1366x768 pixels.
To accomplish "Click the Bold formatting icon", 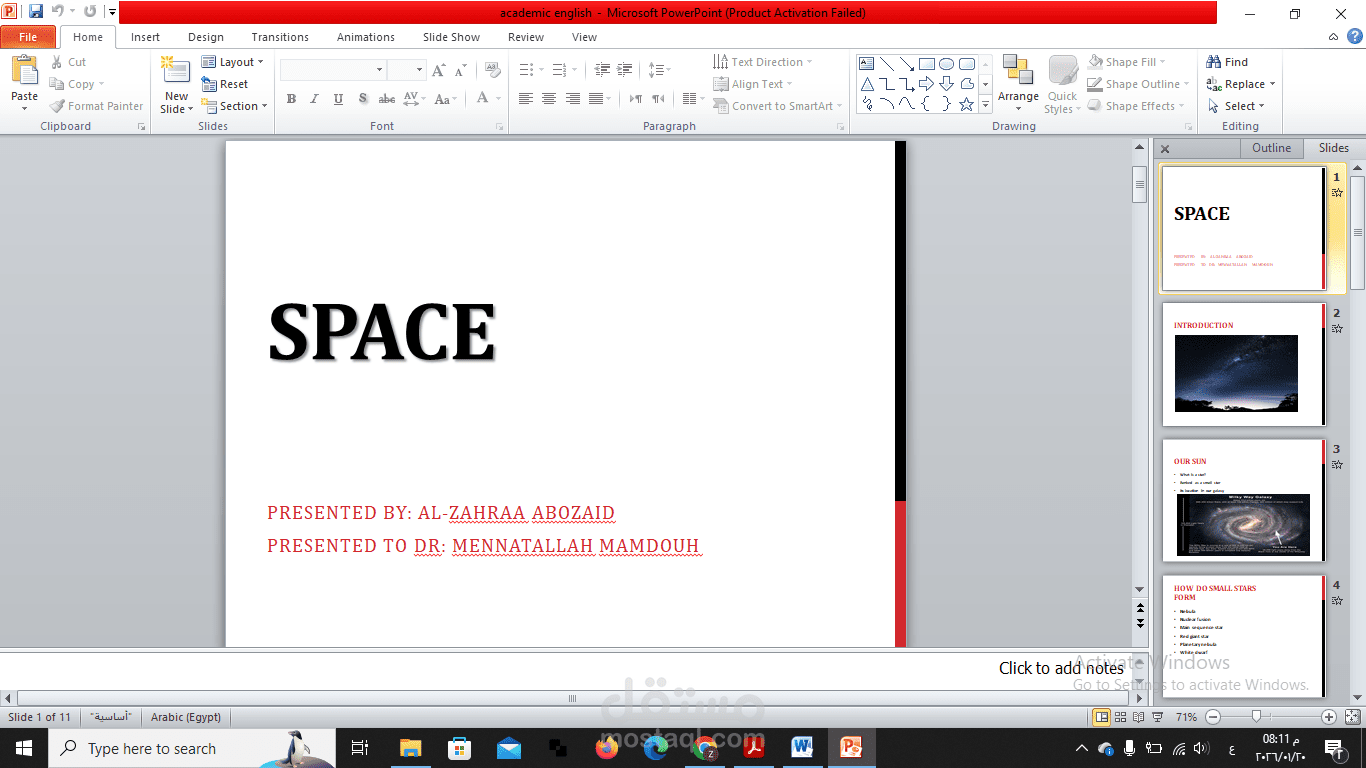I will click(x=291, y=98).
